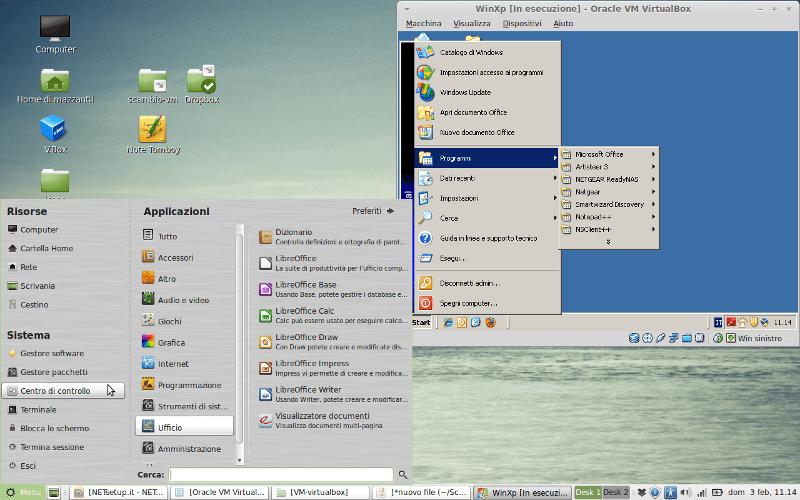Click Esci in menu
Screen dimensions: 800x500
[63, 465]
